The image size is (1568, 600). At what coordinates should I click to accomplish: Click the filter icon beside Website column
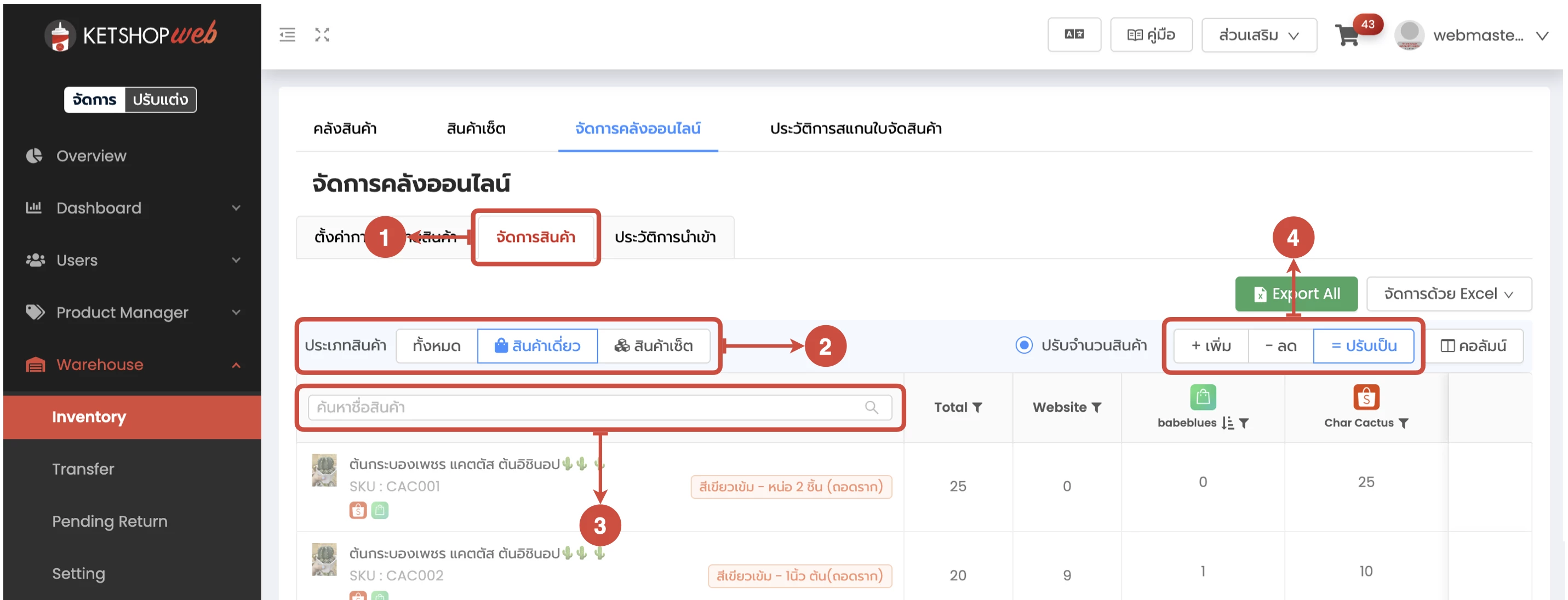1096,408
